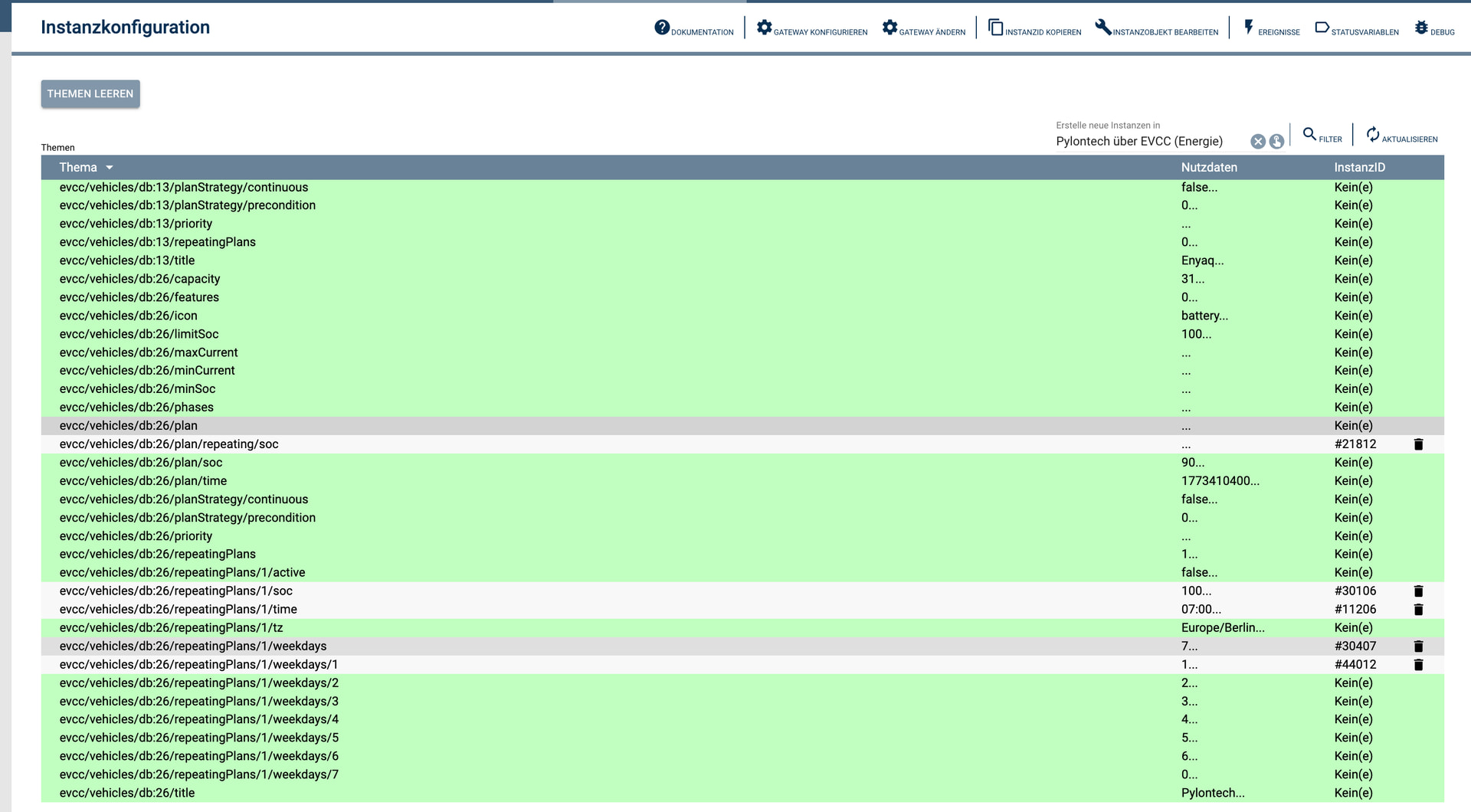Screen dimensions: 1471x812
Task: Show Statusvariablen panel
Action: pos(1322,28)
